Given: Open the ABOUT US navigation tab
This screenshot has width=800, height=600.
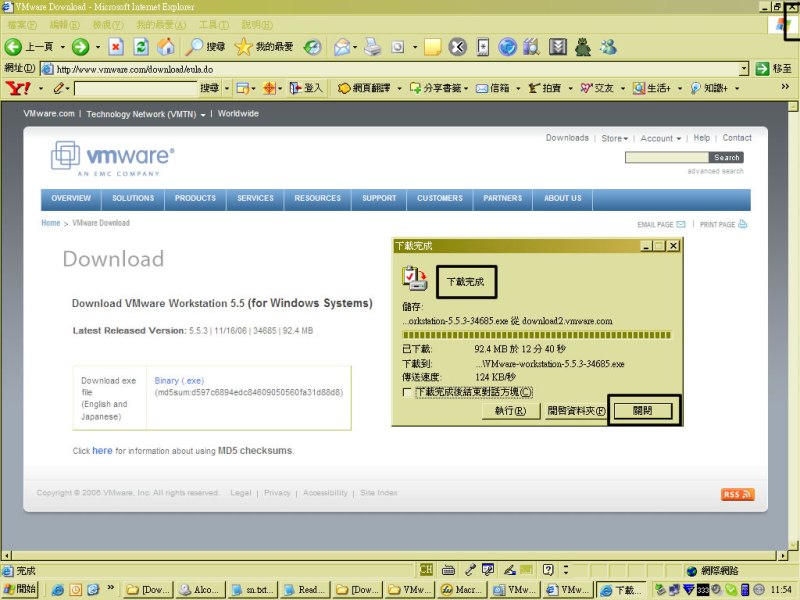Looking at the screenshot, I should (563, 198).
